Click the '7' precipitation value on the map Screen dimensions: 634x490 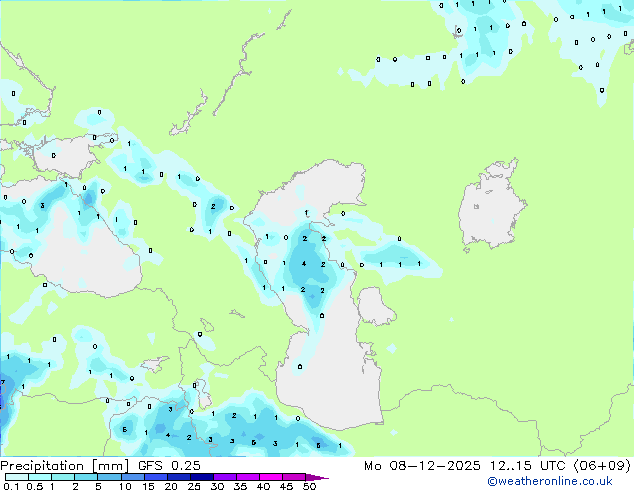point(3,382)
